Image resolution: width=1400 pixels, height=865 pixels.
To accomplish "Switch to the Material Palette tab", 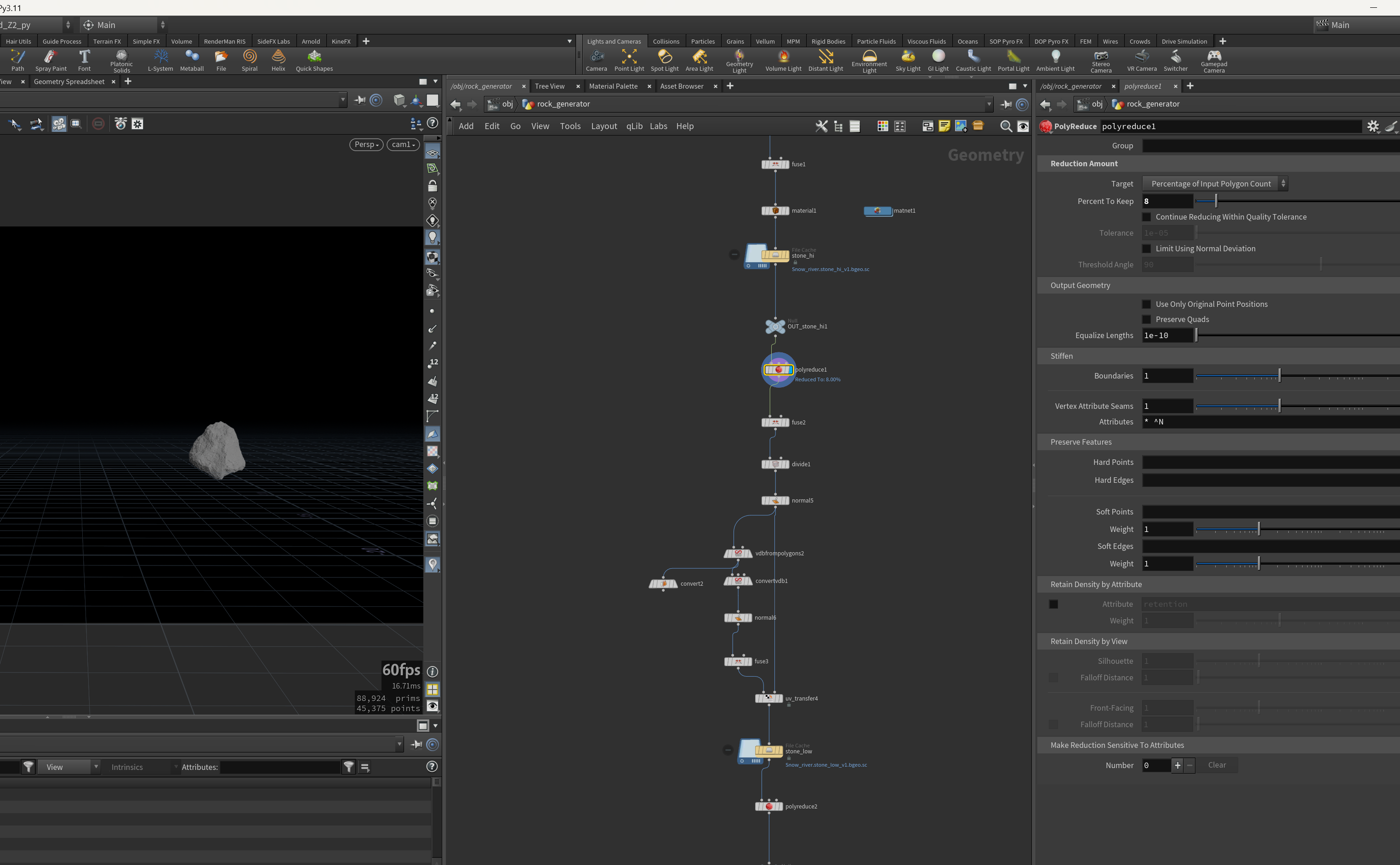I will tap(613, 86).
